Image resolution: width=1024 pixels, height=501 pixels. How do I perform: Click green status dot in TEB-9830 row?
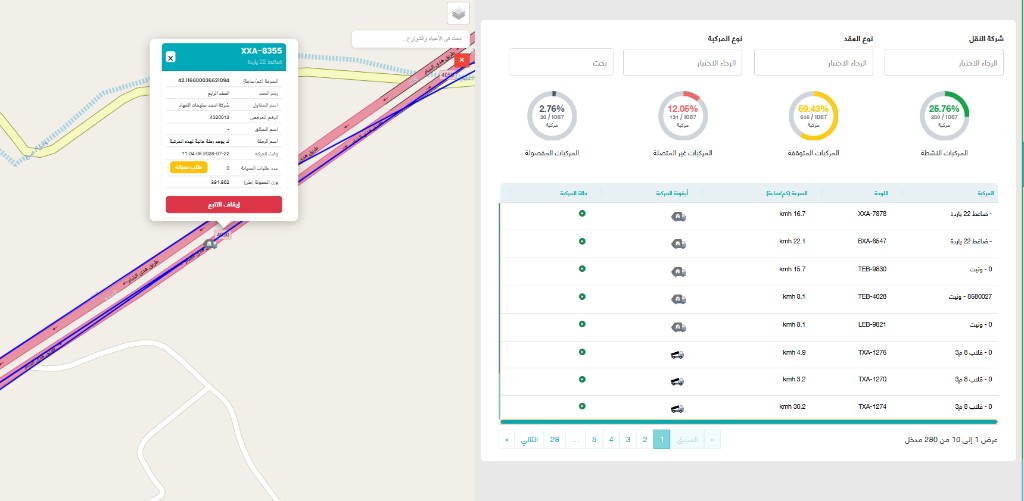point(582,268)
